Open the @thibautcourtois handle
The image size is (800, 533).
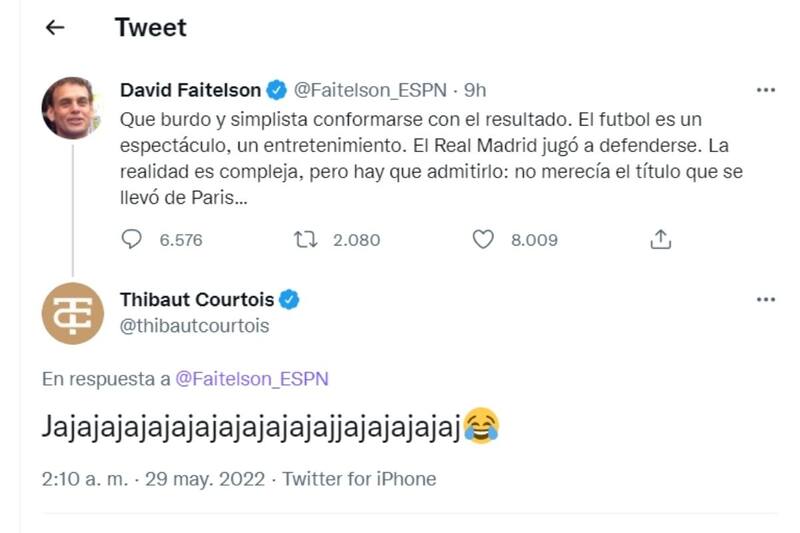(x=195, y=326)
